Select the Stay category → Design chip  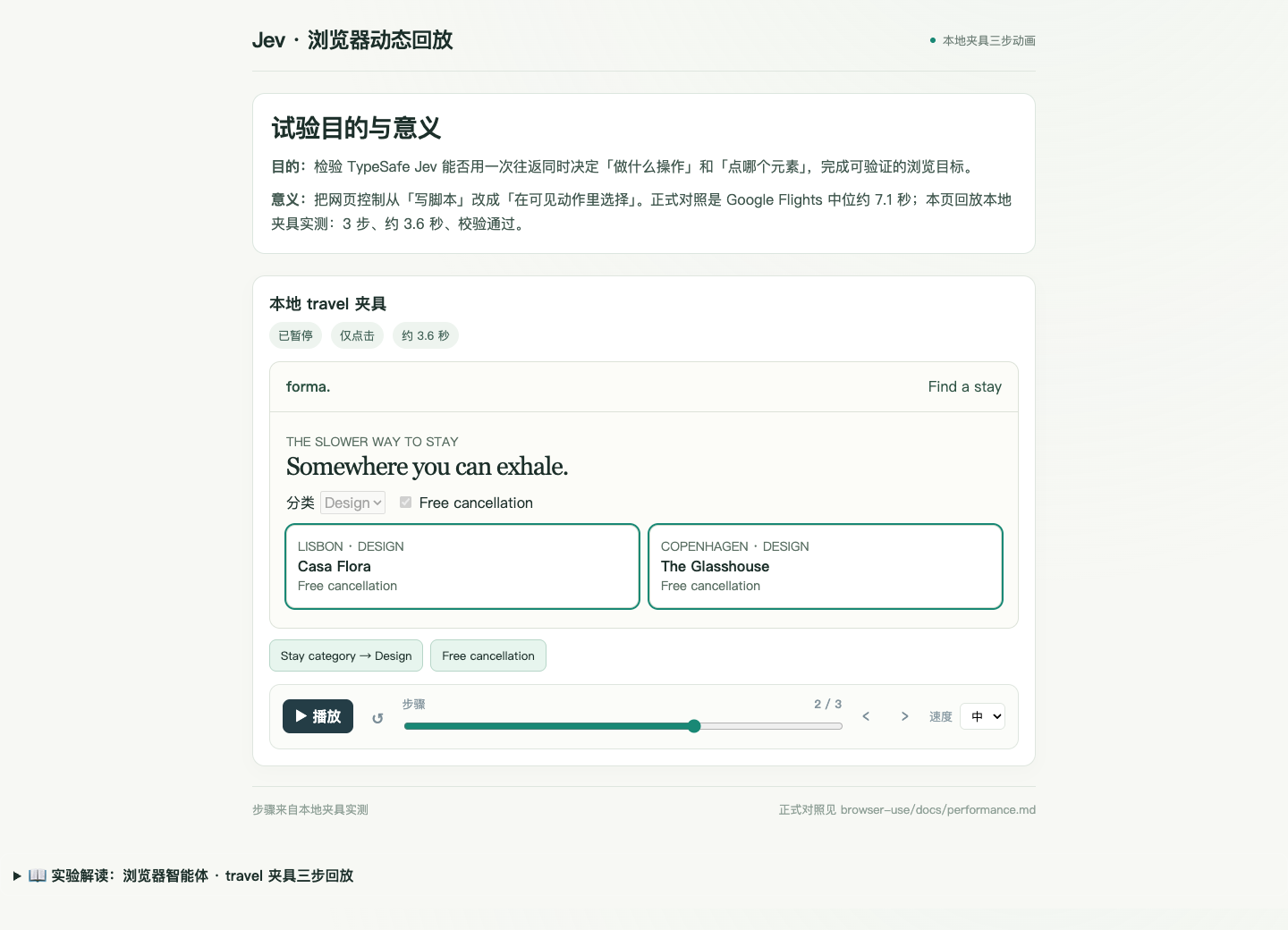pyautogui.click(x=346, y=655)
